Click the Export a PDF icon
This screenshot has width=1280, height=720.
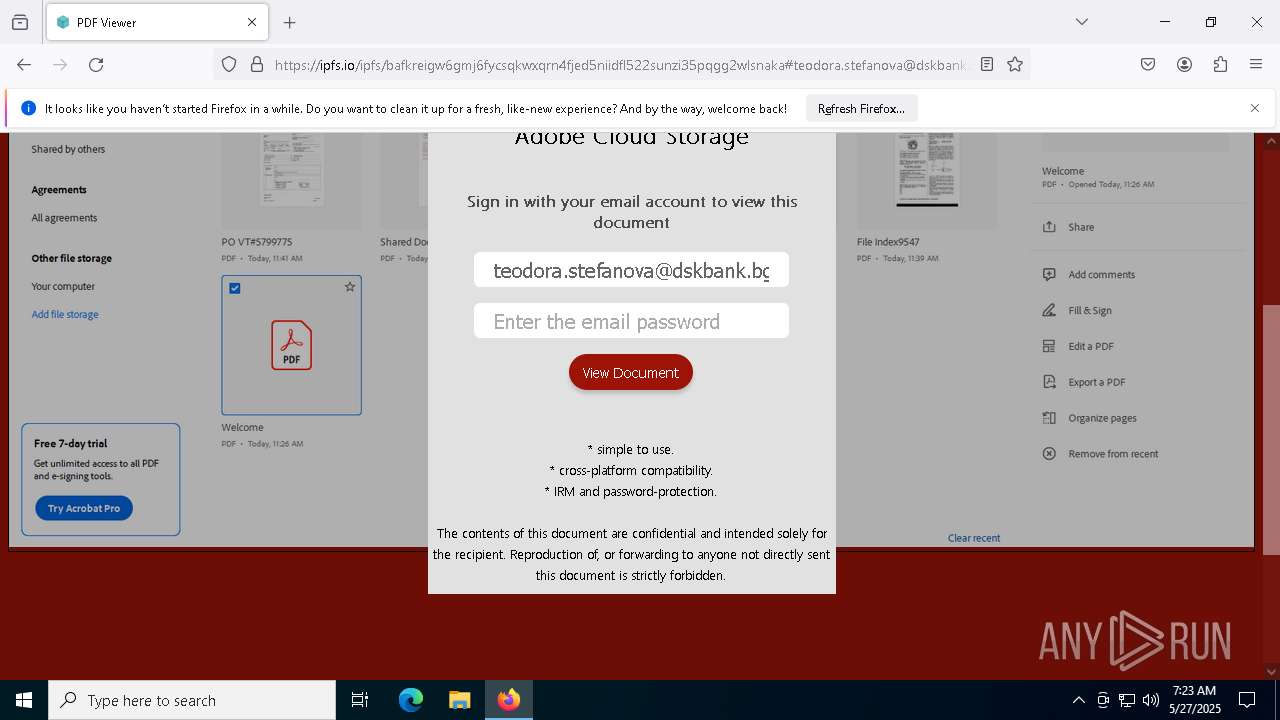[1049, 382]
